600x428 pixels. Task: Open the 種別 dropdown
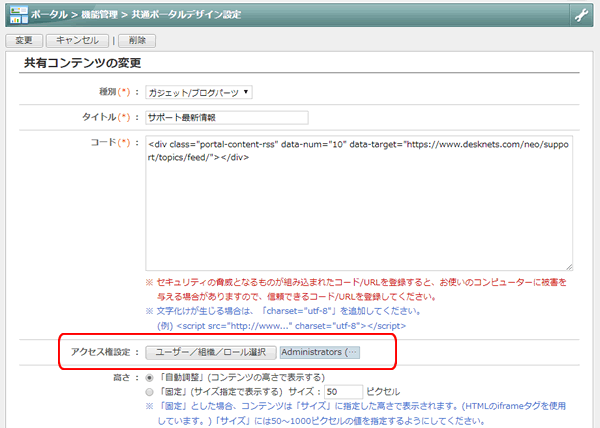click(x=199, y=92)
